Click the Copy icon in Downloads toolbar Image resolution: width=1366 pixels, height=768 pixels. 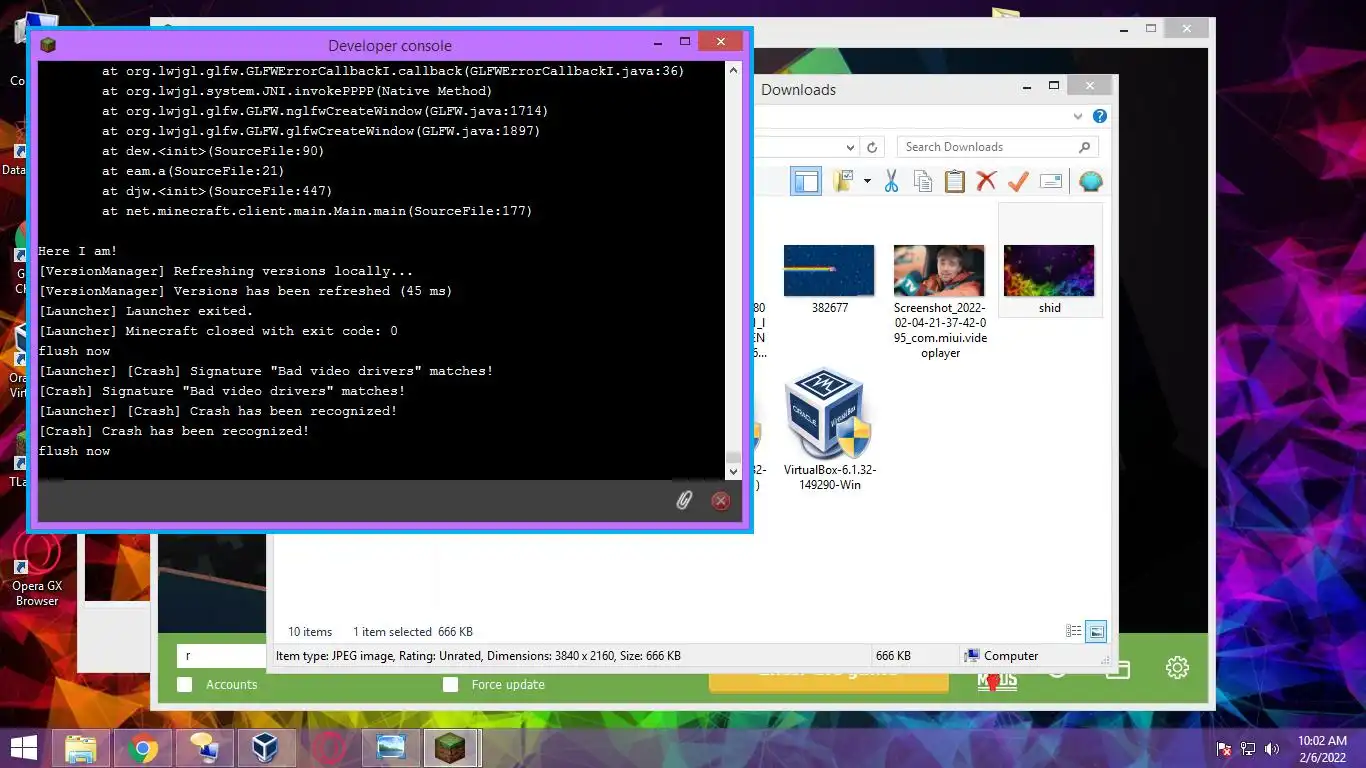pos(923,181)
